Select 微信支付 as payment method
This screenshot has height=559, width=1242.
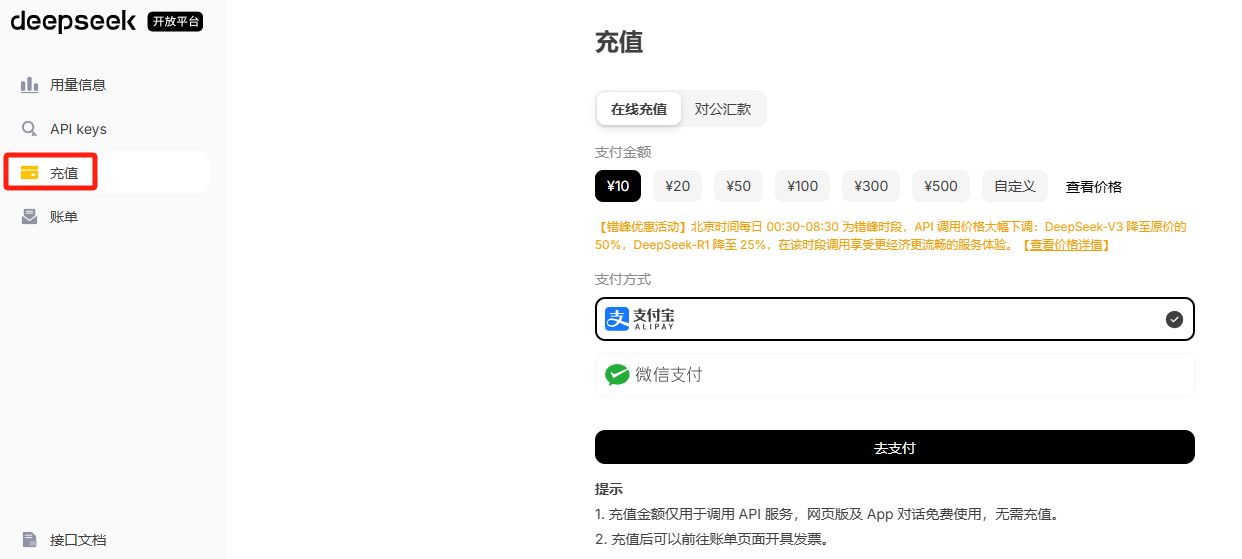(x=895, y=375)
